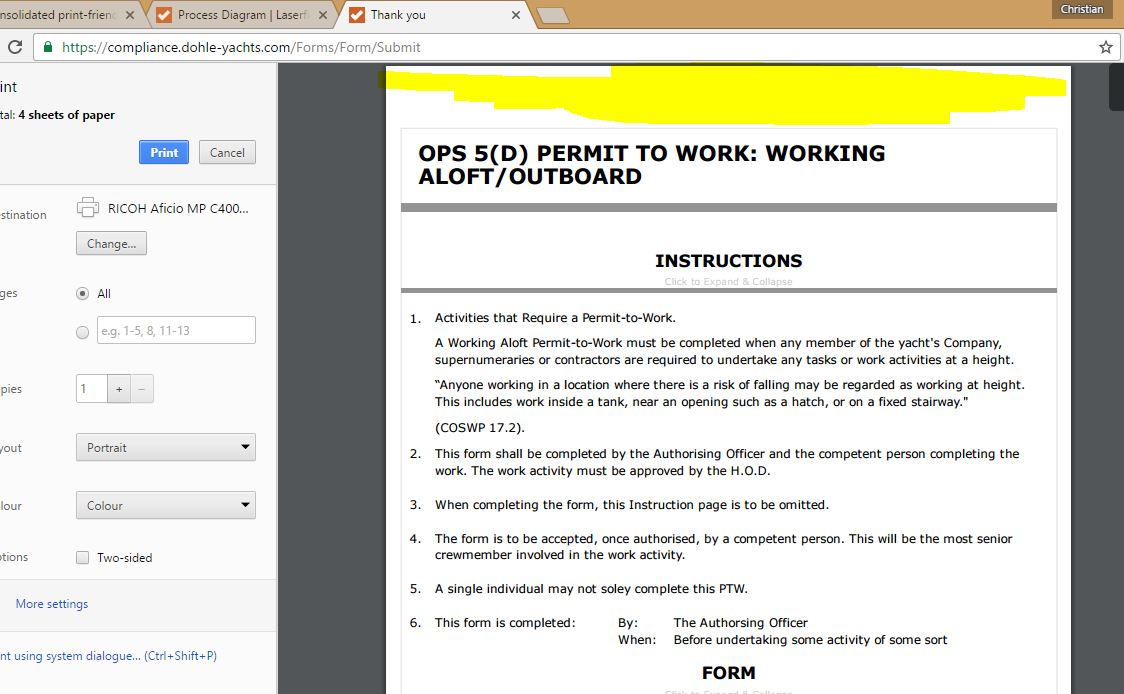Select the custom page range radio button
Viewport: 1124px width, 694px height.
tap(82, 332)
